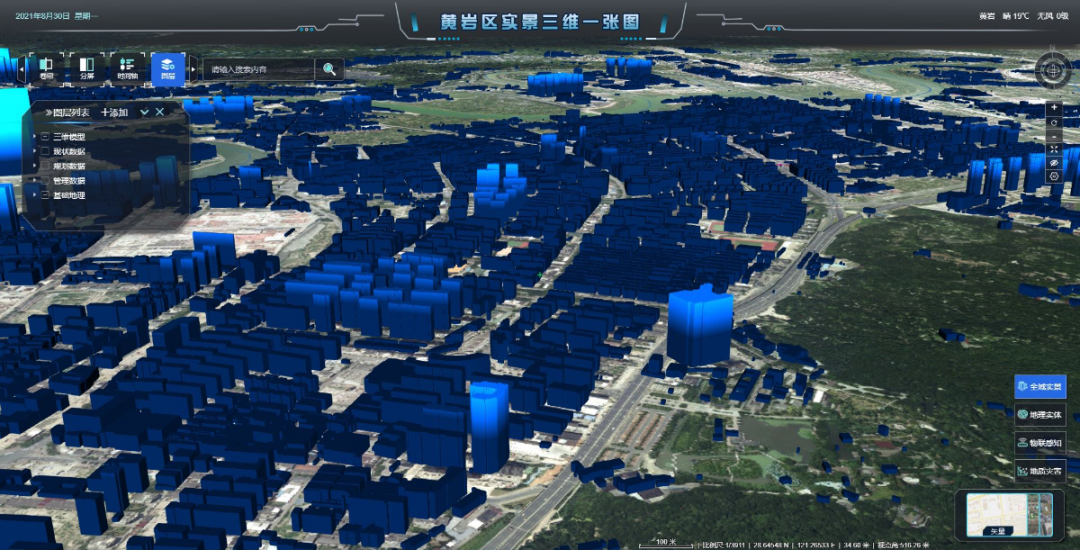Check the 现状数据 layer checkbox
Viewport: 1080px width, 550px height.
(46, 151)
